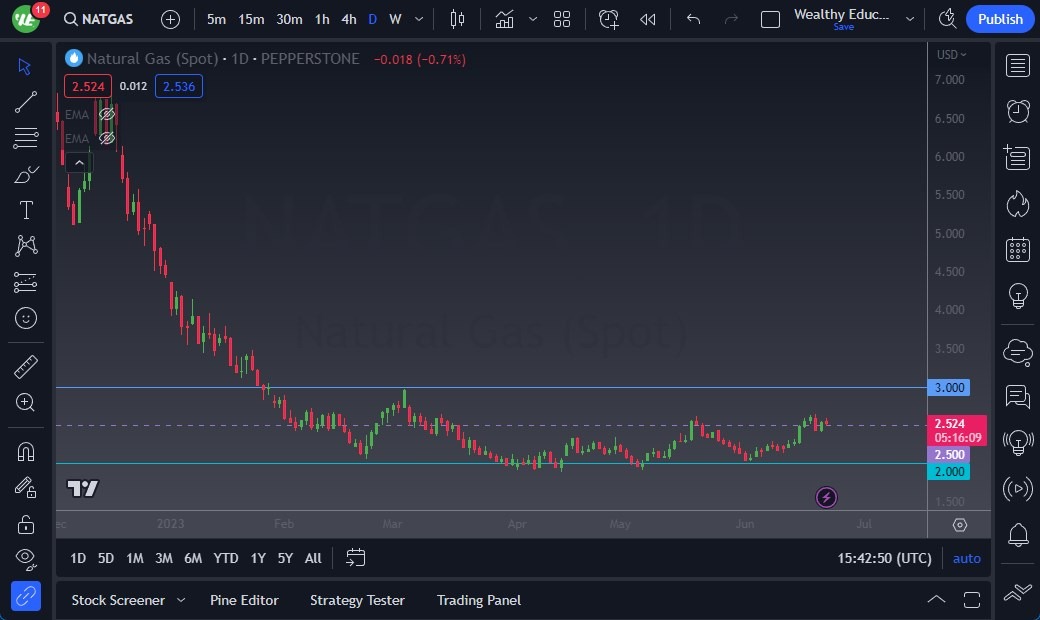Click the layout square checkbox icon
This screenshot has height=620, width=1040.
point(770,19)
